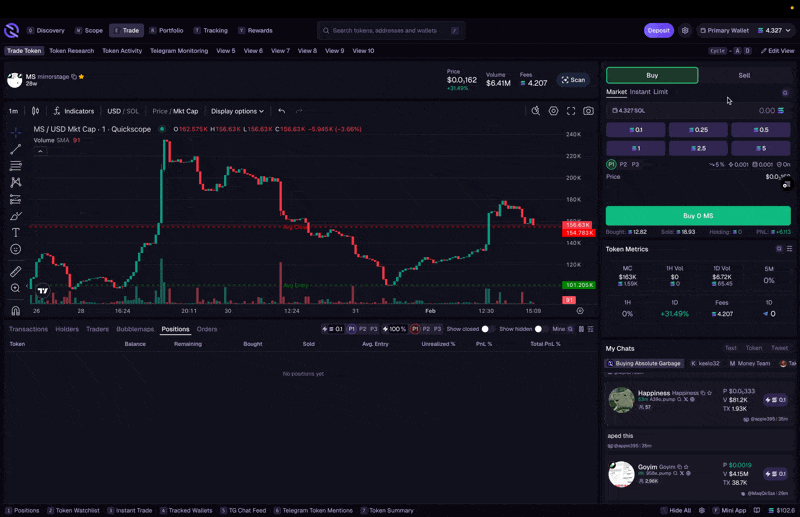Image resolution: width=800 pixels, height=517 pixels.
Task: Click the Buy 0 MS button
Action: (x=698, y=216)
